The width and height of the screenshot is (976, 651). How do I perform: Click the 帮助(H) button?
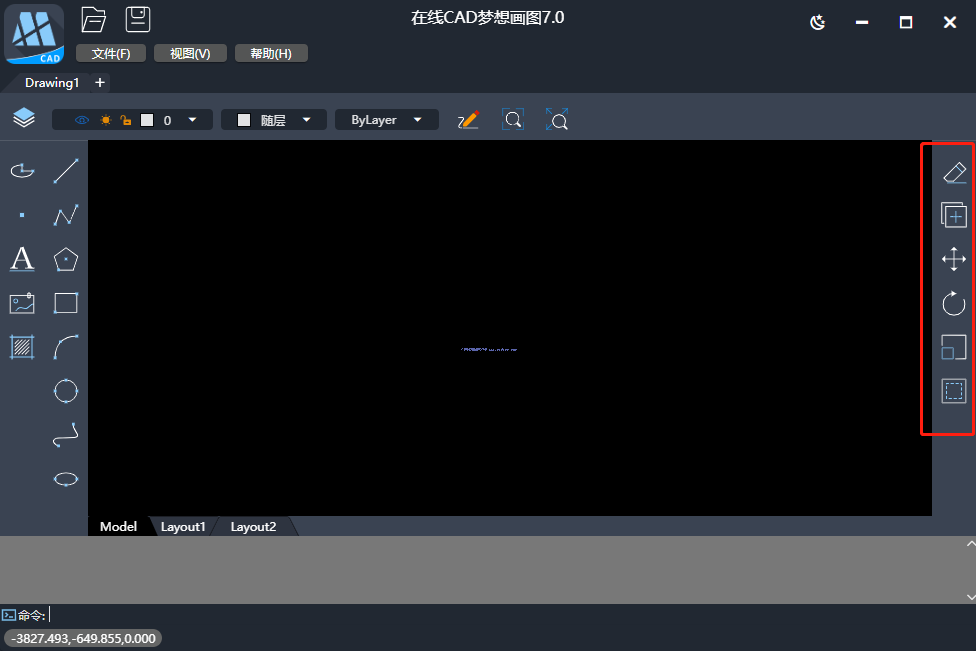click(271, 54)
